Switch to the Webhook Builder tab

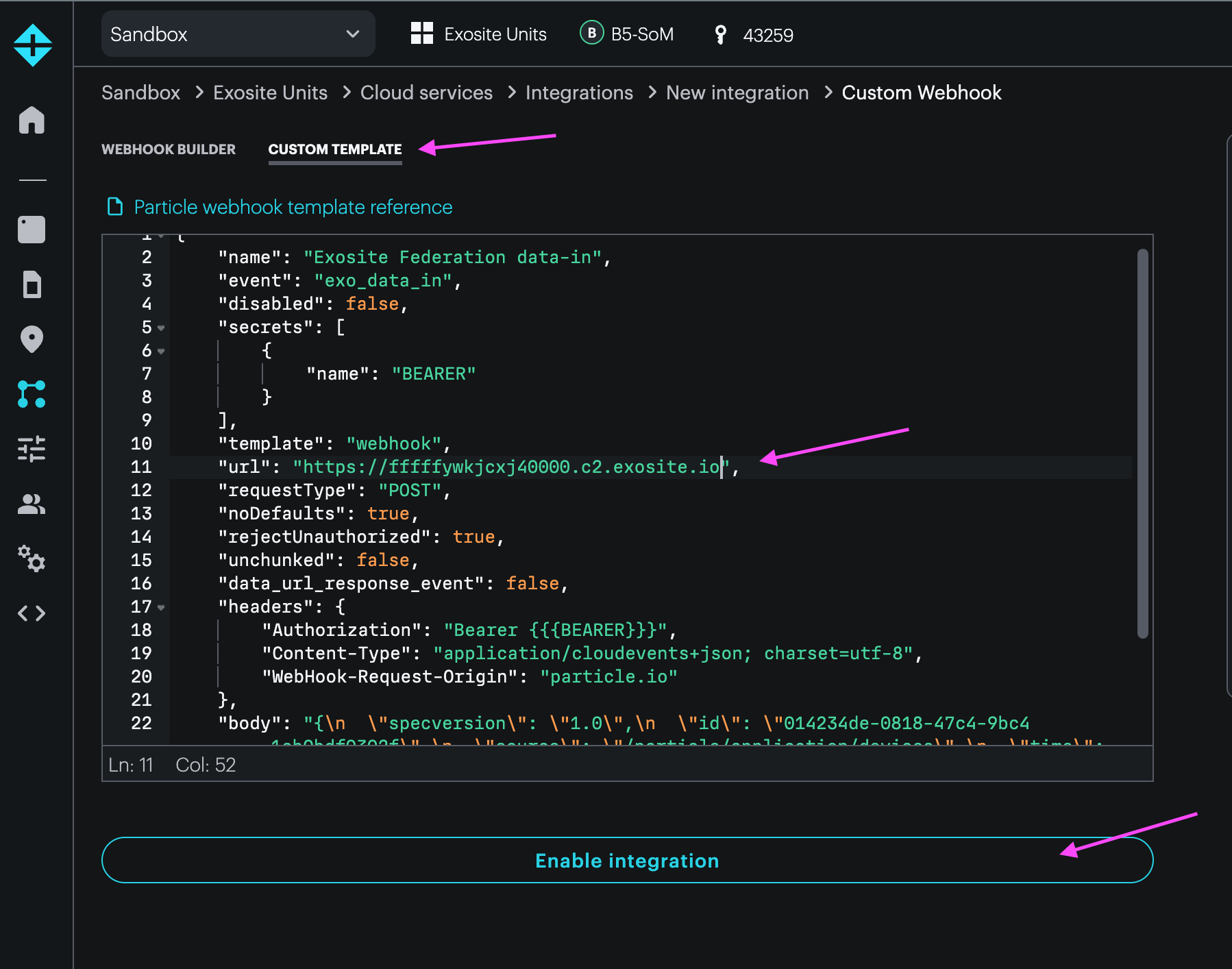169,149
